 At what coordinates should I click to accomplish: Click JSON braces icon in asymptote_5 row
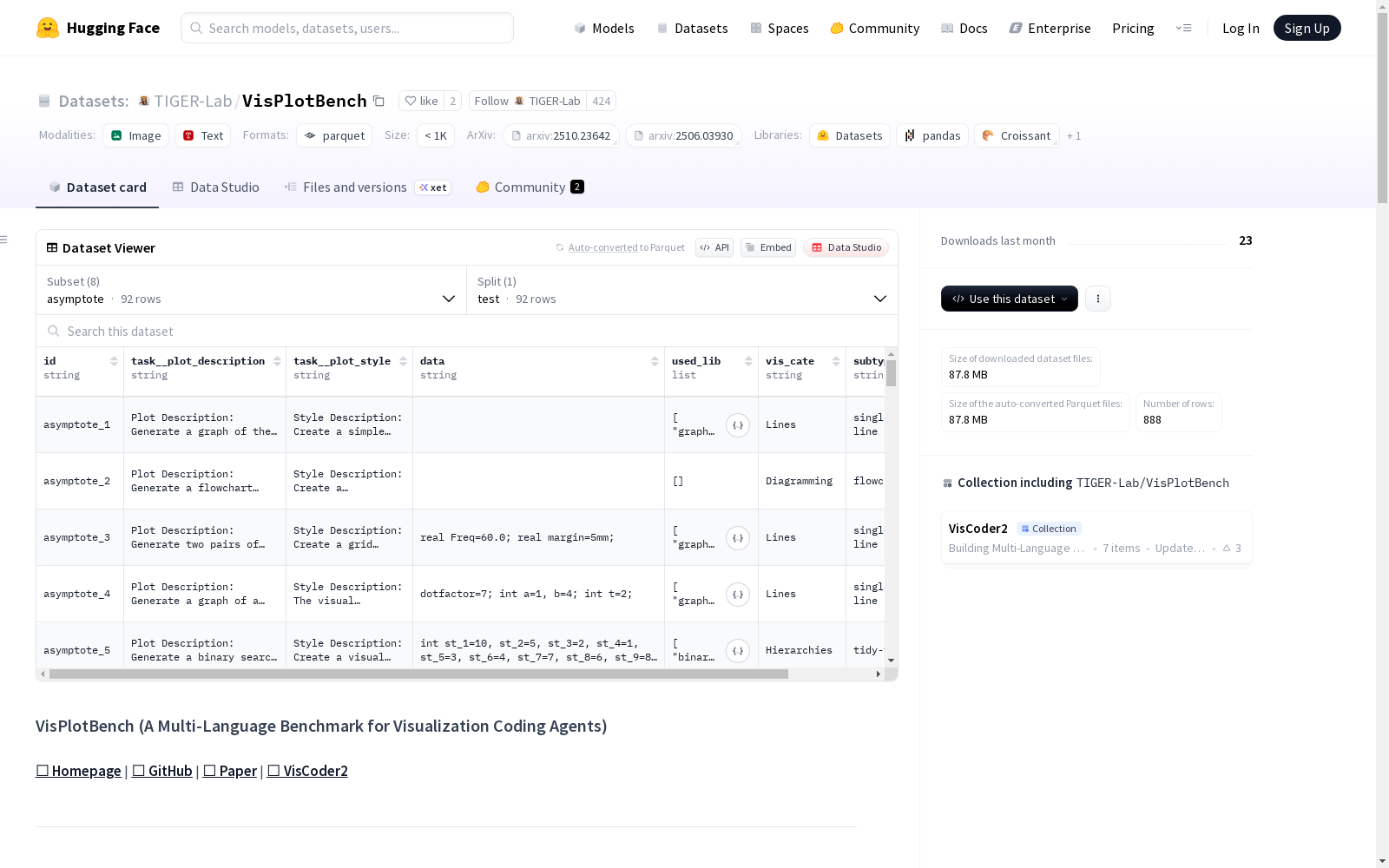pos(738,651)
